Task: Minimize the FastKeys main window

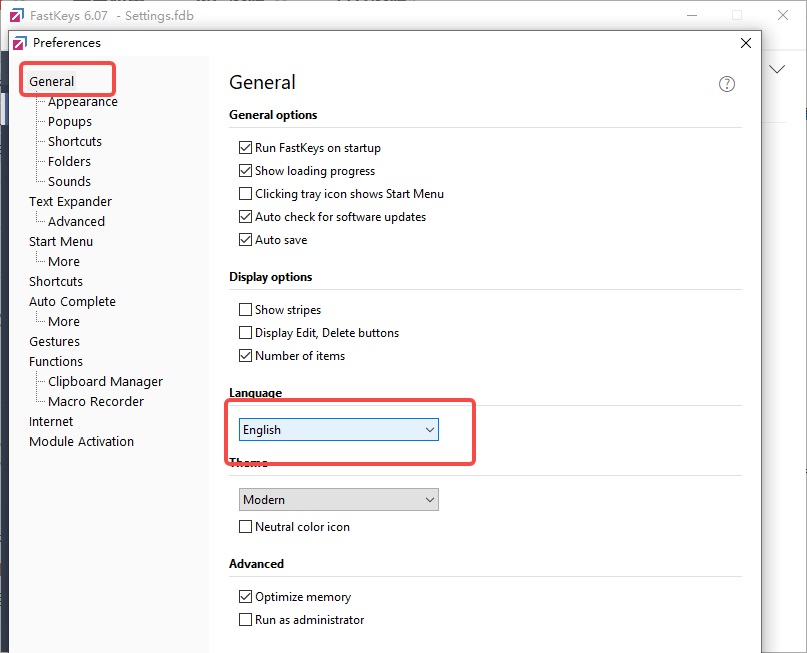Action: (692, 15)
